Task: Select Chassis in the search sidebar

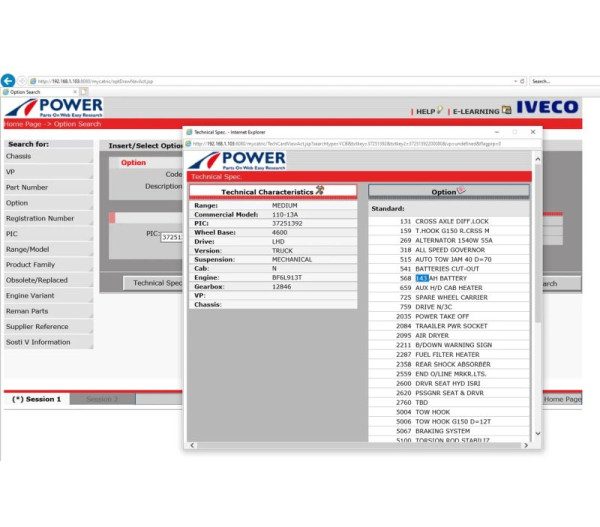Action: coord(19,156)
